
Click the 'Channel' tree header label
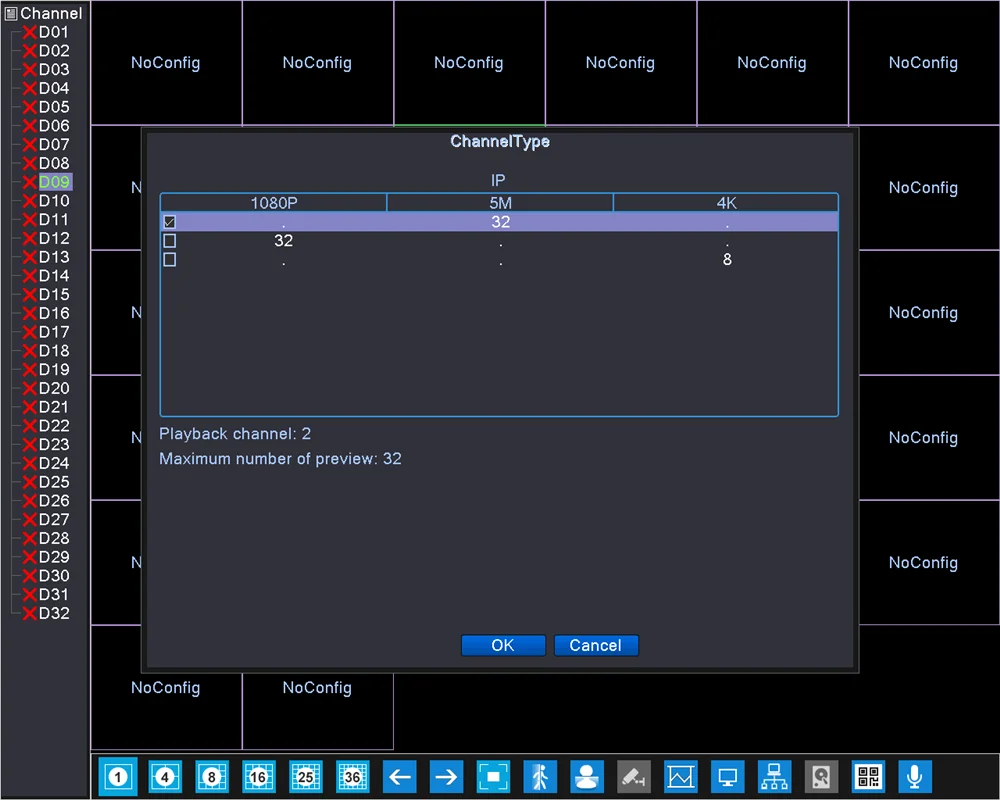click(51, 13)
